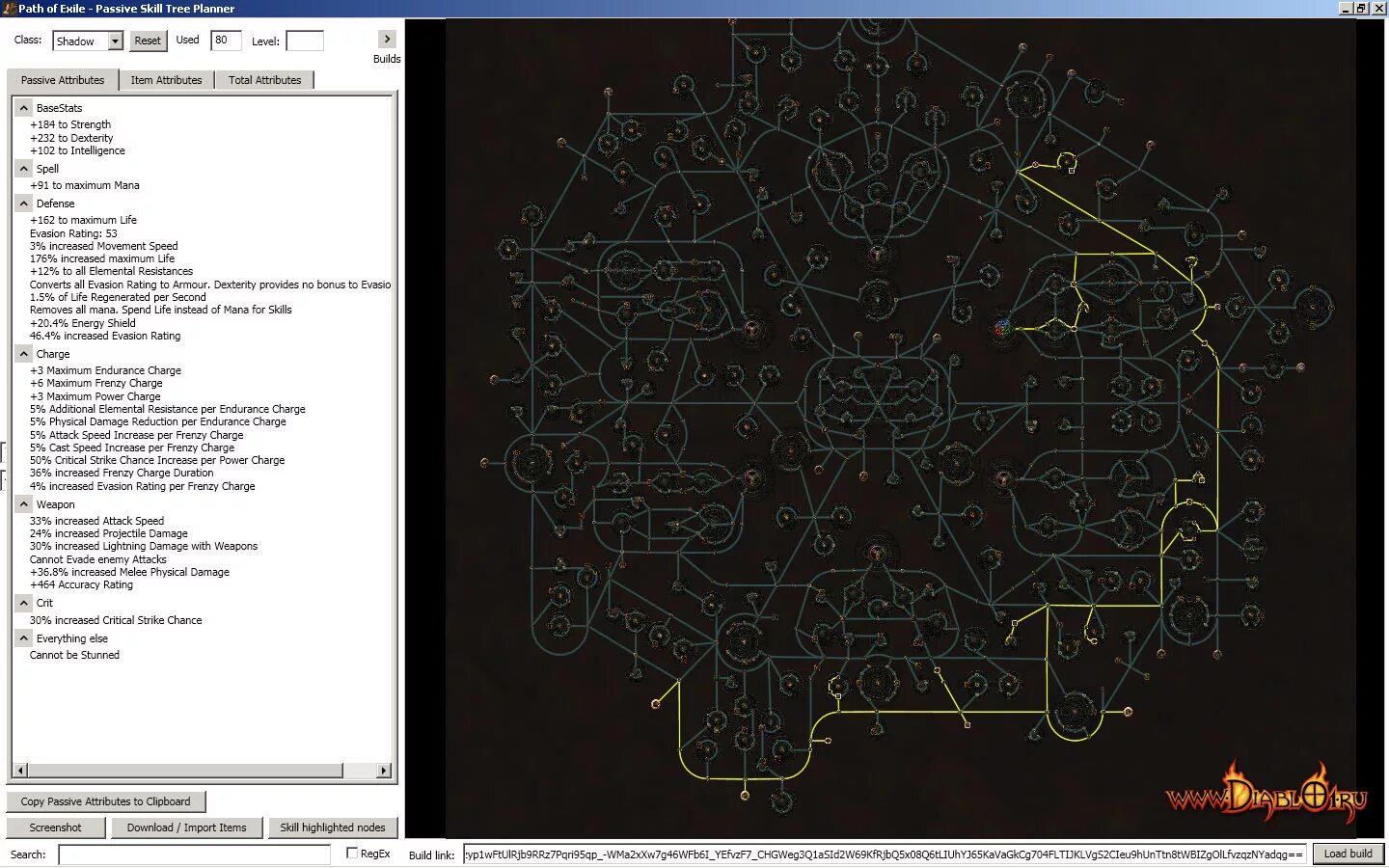This screenshot has height=868, width=1389.
Task: Click the Shadow class start node
Action: (1003, 329)
